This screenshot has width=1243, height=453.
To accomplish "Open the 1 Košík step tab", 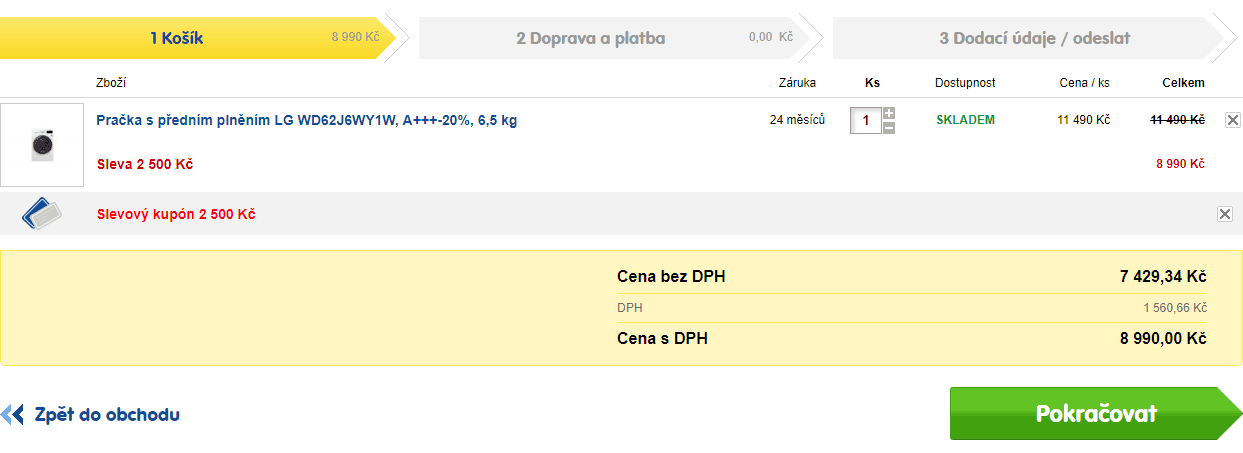I will [x=198, y=38].
